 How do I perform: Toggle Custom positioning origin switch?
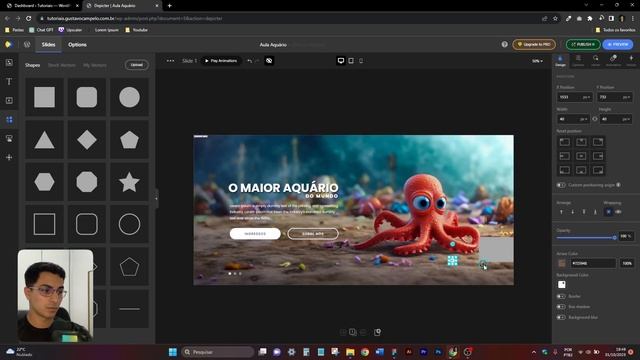tap(561, 185)
